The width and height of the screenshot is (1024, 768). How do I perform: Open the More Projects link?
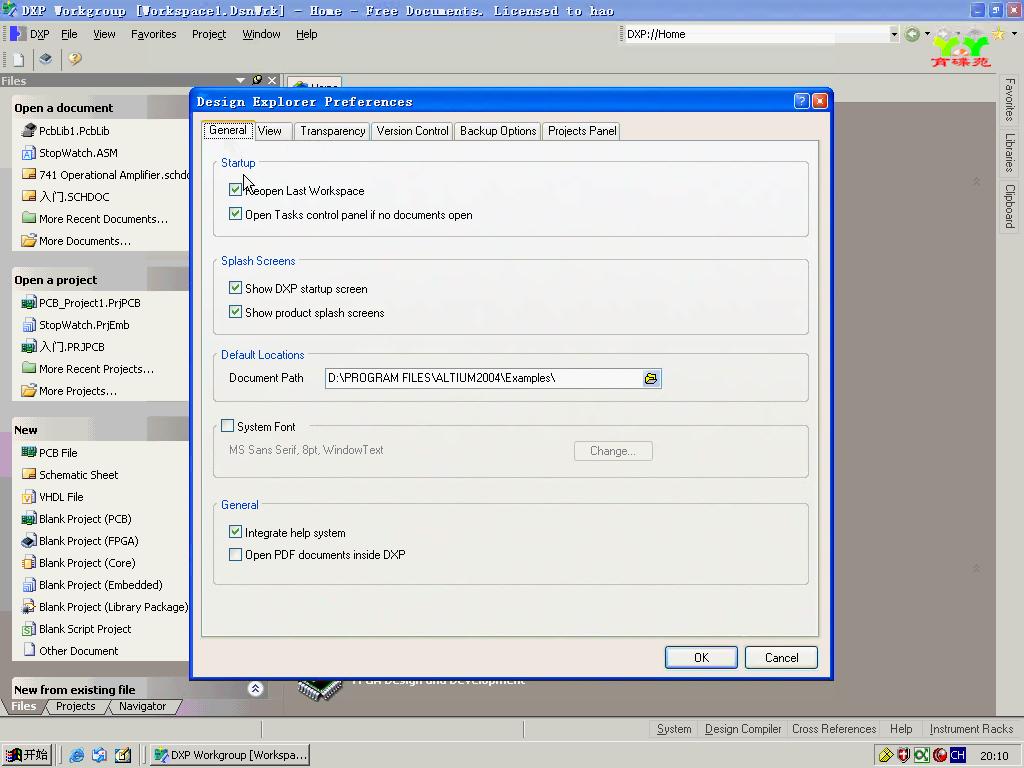(78, 391)
